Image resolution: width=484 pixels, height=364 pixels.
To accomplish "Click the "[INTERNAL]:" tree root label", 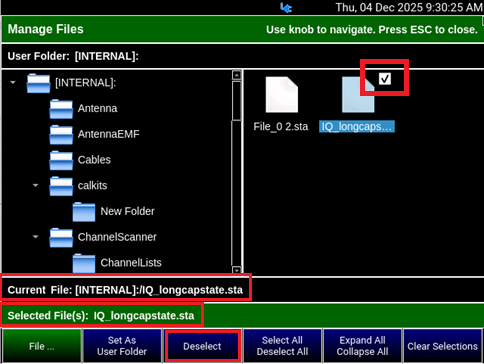I will pos(86,83).
